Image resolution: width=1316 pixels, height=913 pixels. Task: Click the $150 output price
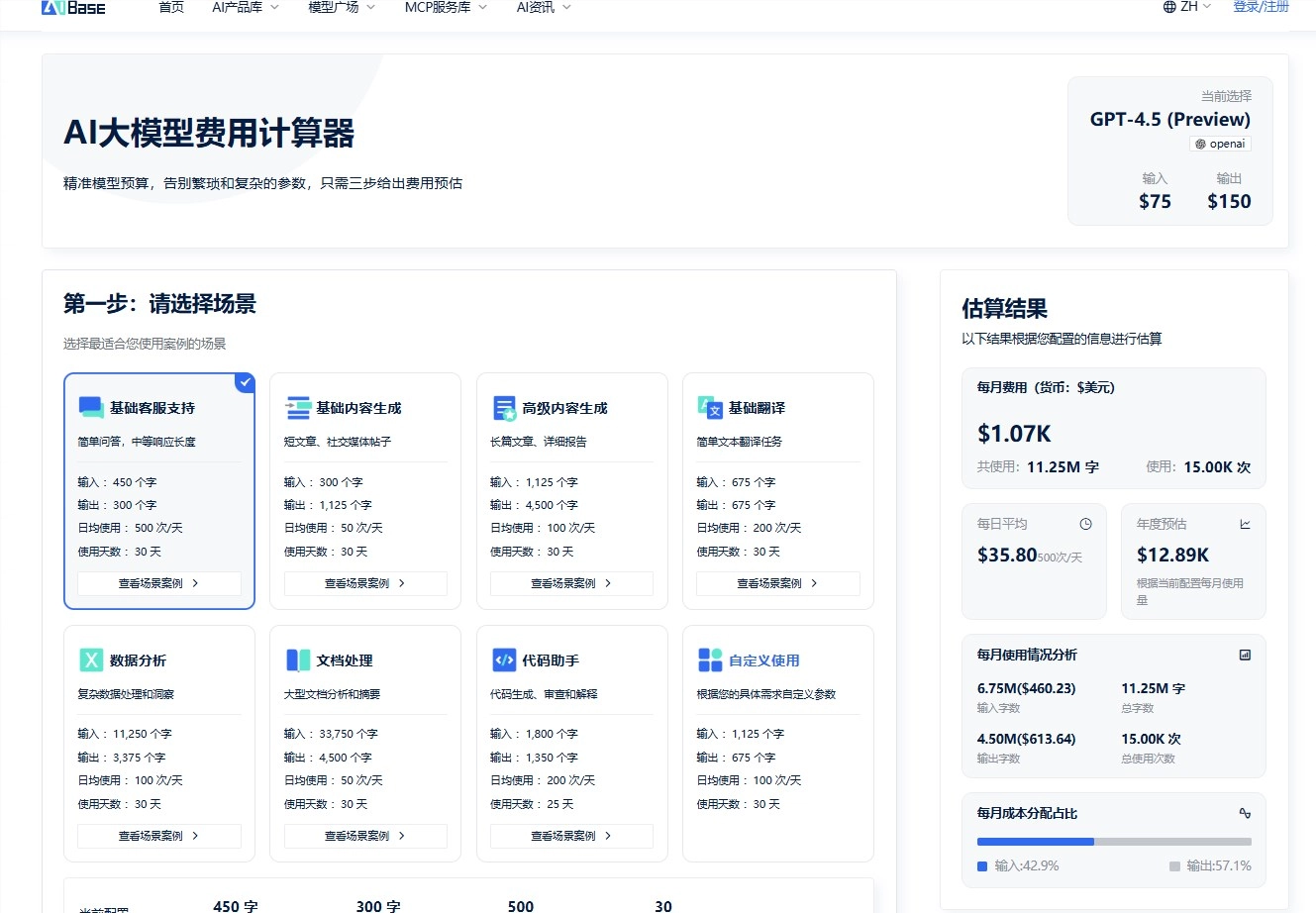click(1229, 201)
